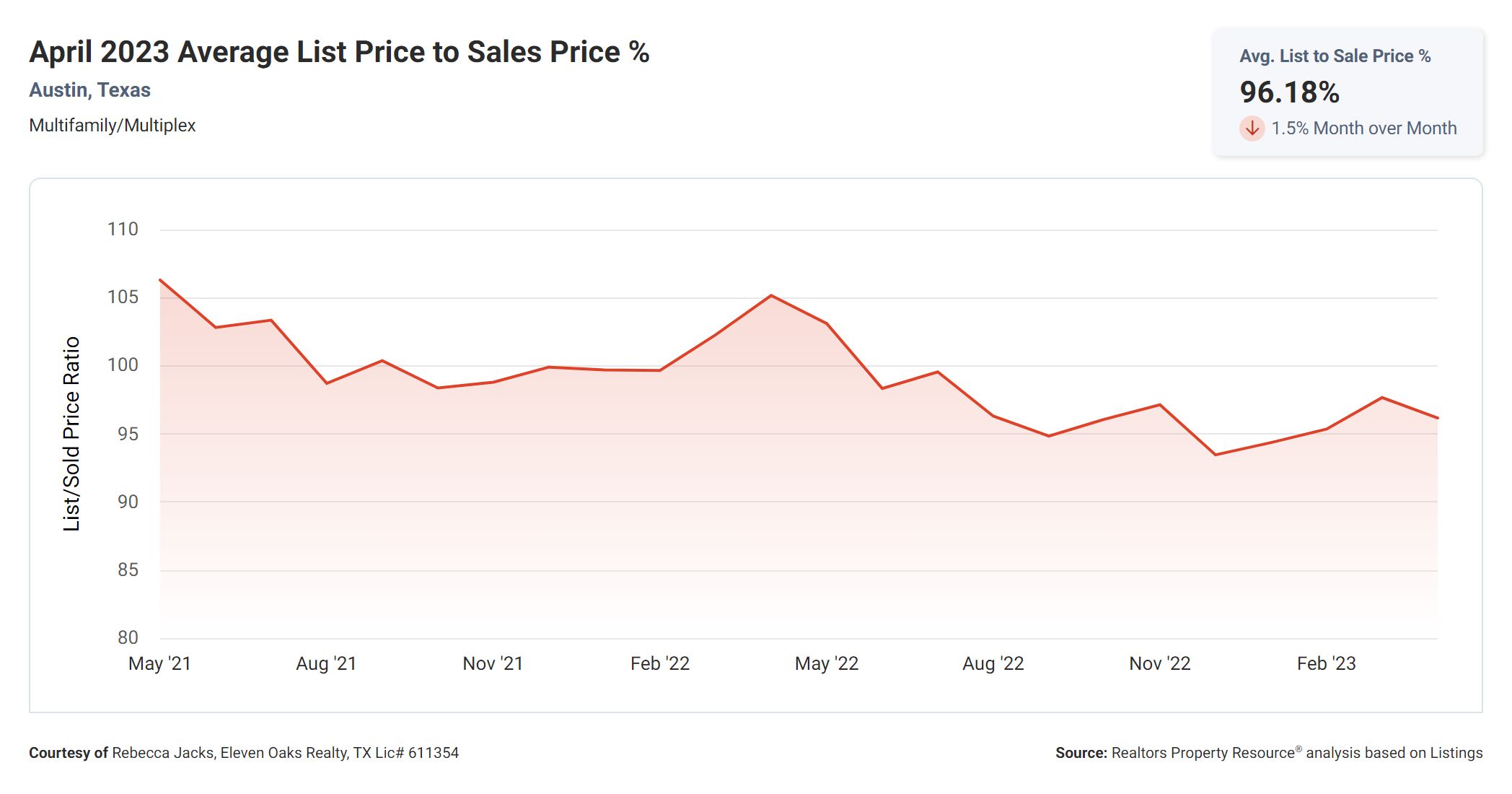The image size is (1512, 794).
Task: Click the red down-arrow month-over-month icon
Action: (x=1252, y=128)
